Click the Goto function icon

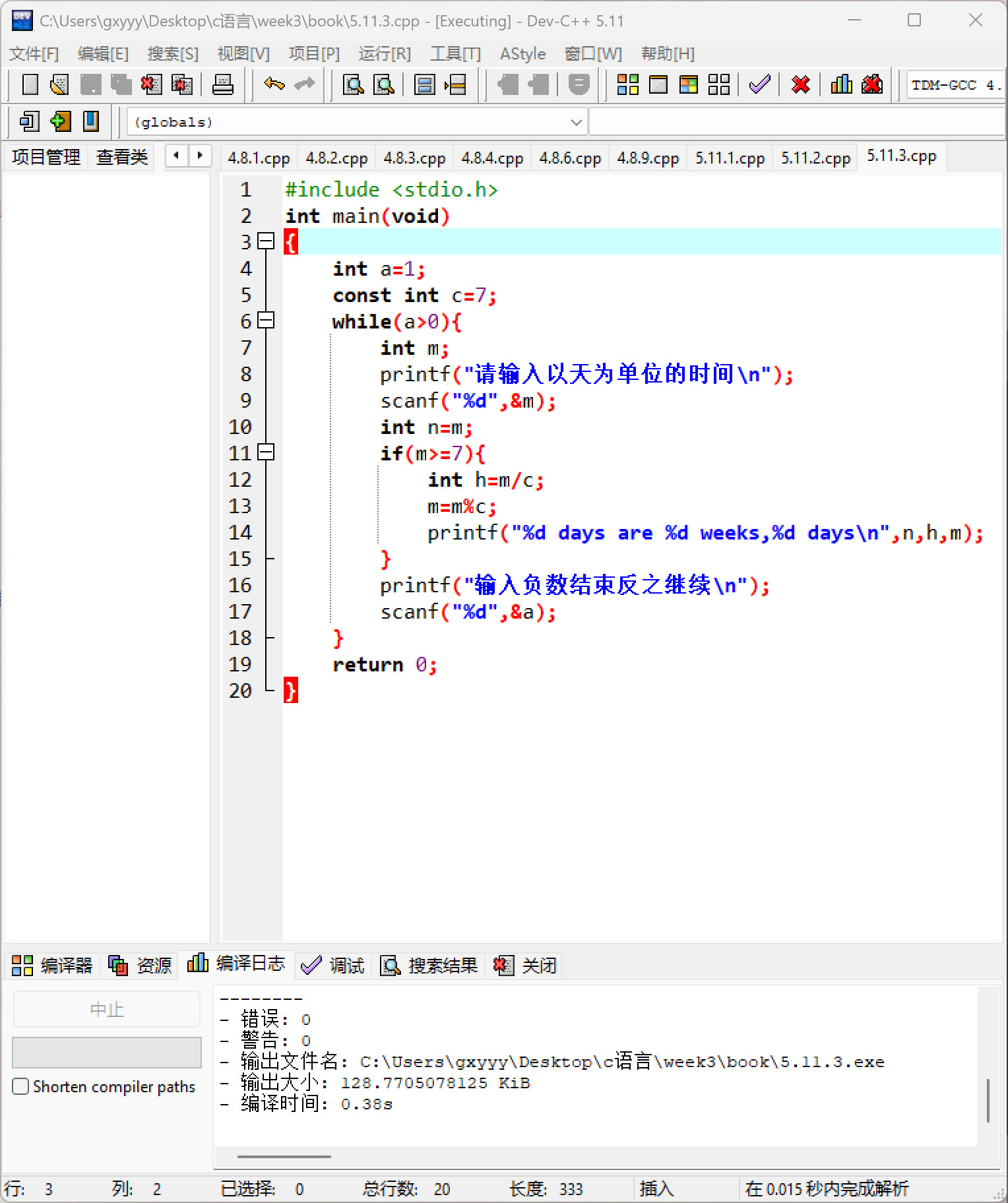(425, 84)
